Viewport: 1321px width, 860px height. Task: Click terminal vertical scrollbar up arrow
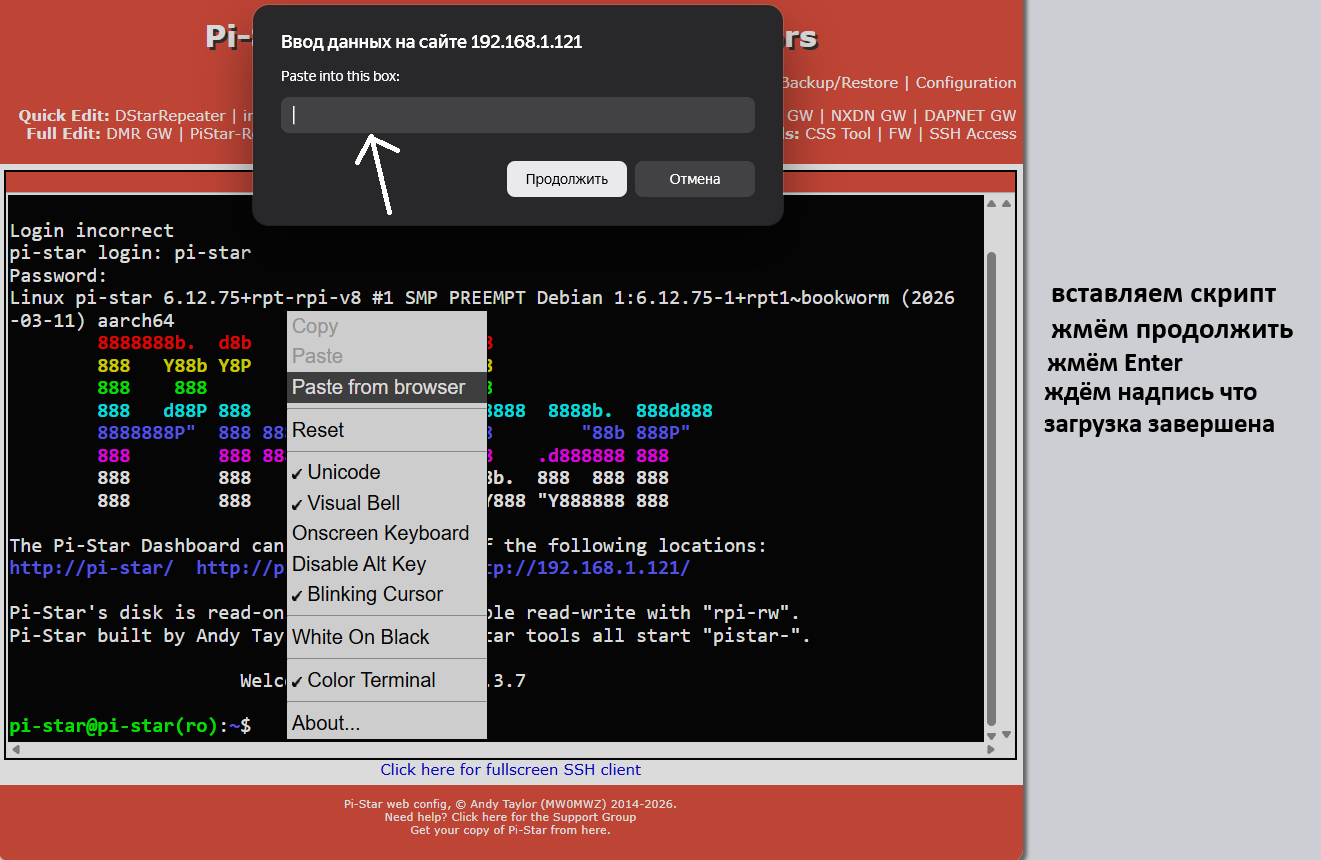click(x=992, y=203)
